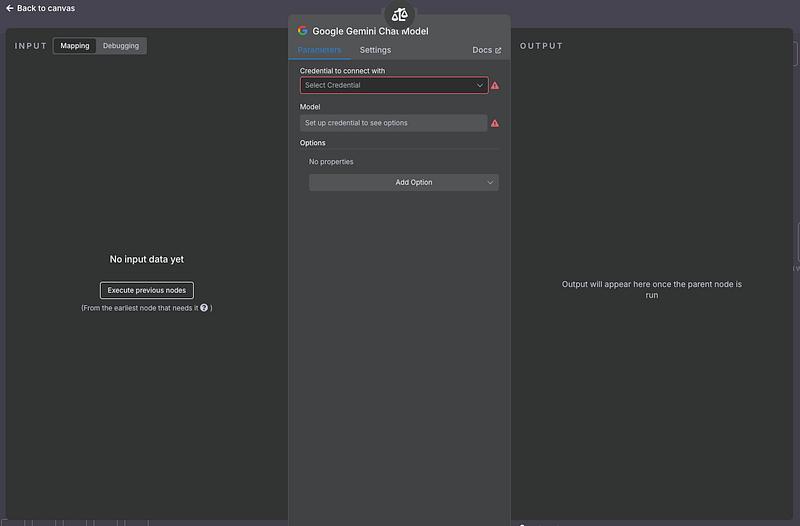Click the Google logo beside the node title
The image size is (800, 526).
tap(303, 31)
